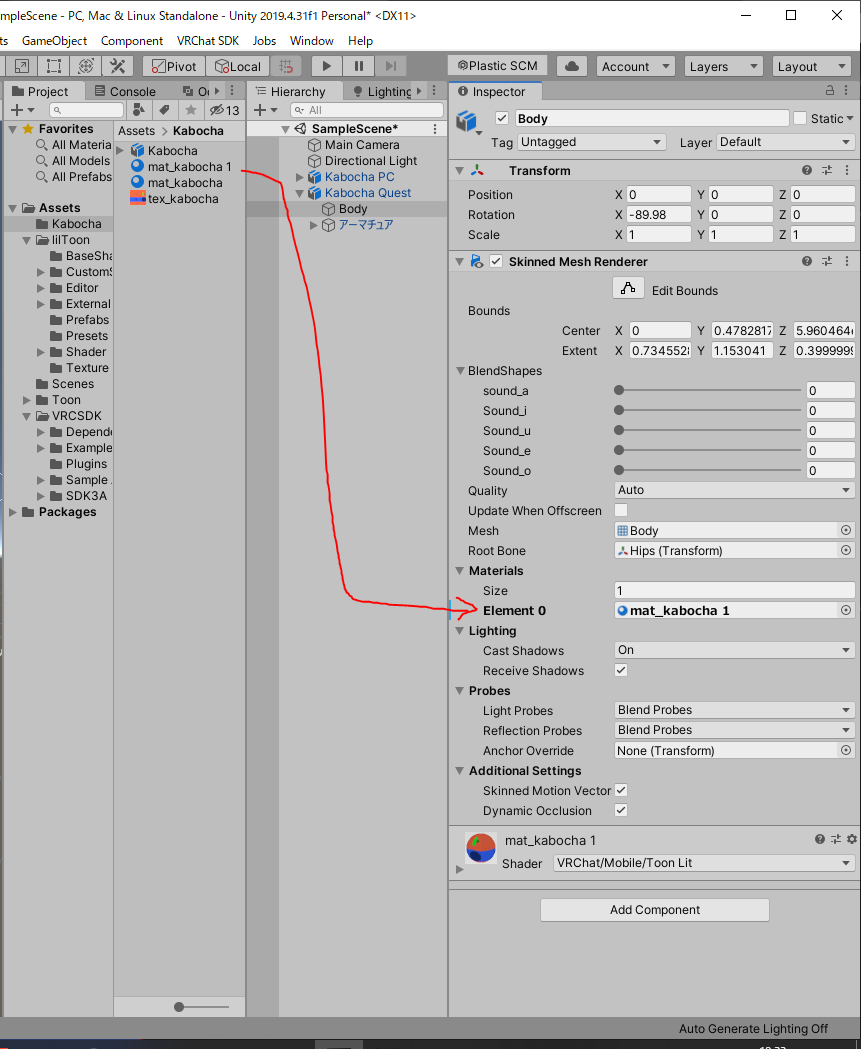The height and width of the screenshot is (1049, 861).
Task: Open the Project panel create (+) menu
Action: (22, 110)
